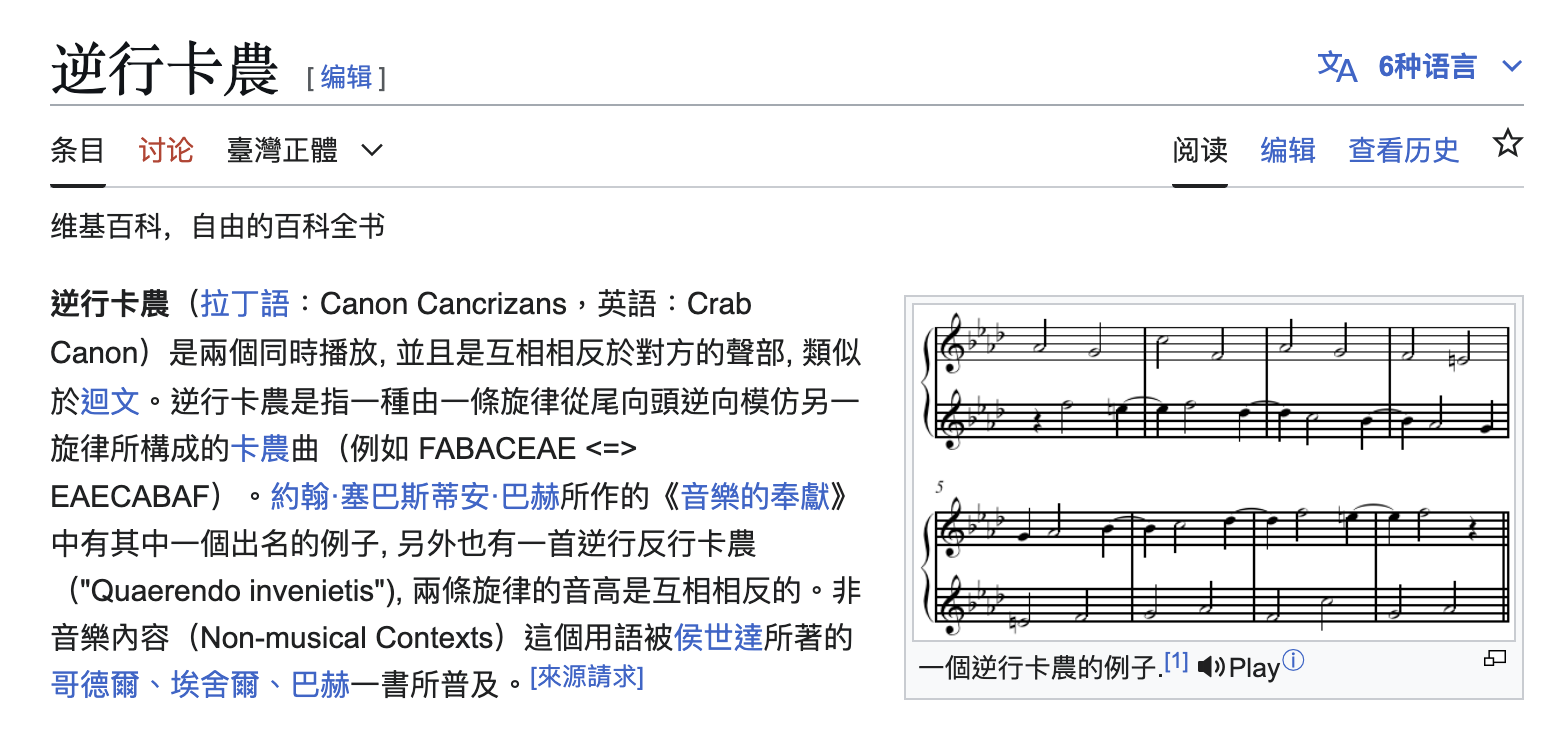The image size is (1542, 746).
Task: Follow reference footnote [1] in the caption
Action: [1176, 660]
